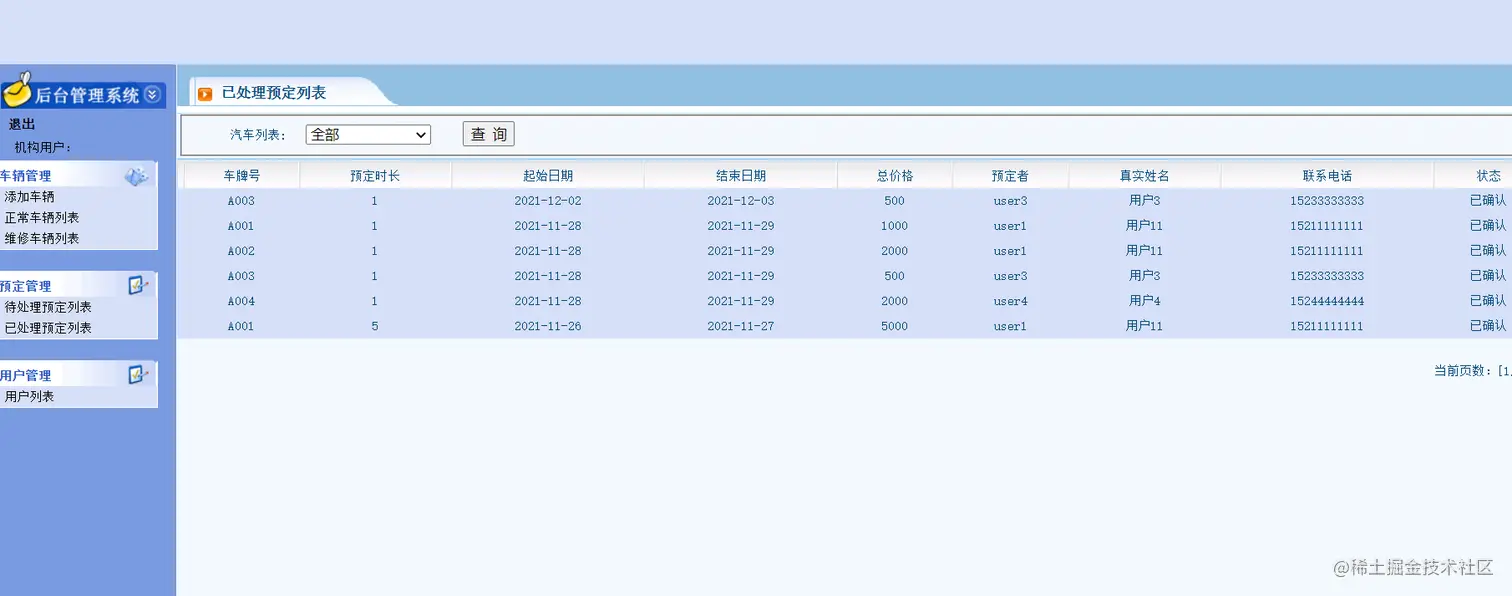Image resolution: width=1512 pixels, height=596 pixels.
Task: Click total price 1000
Action: pos(895,226)
